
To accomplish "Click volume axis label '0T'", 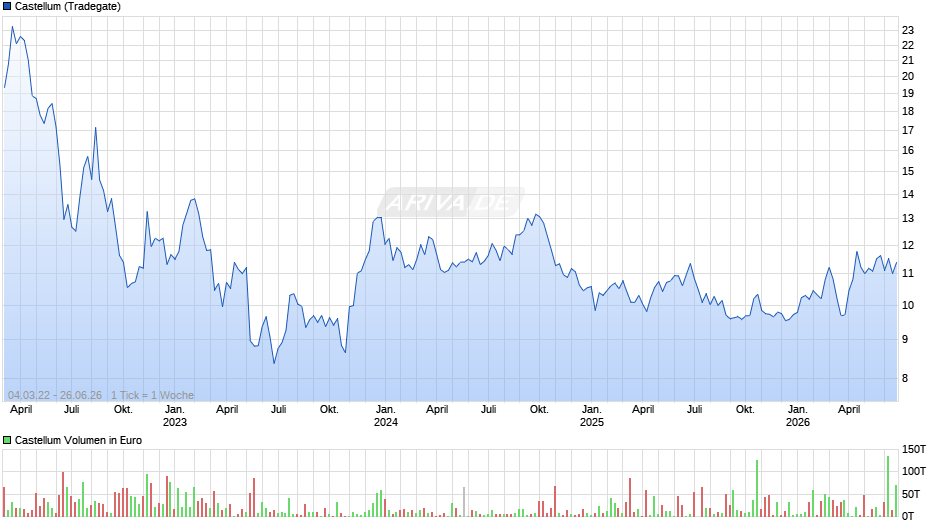I will [909, 516].
